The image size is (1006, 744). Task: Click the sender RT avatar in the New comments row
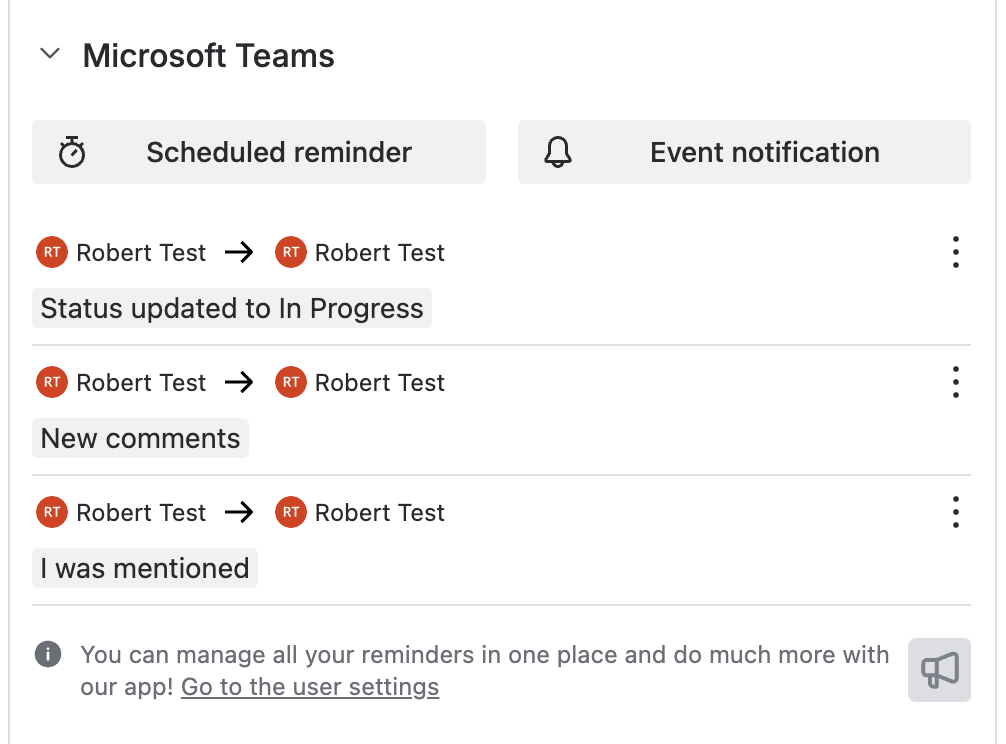tap(52, 382)
